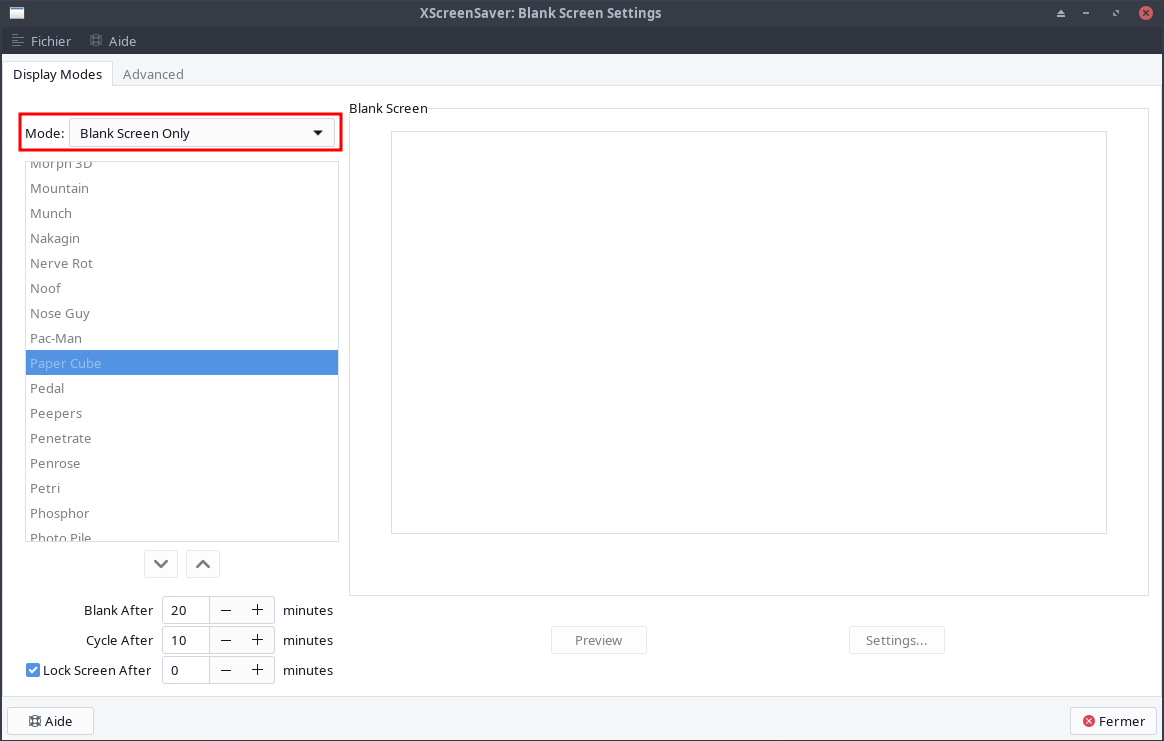Decrease Lock Screen After with minus
The height and width of the screenshot is (741, 1164).
226,670
